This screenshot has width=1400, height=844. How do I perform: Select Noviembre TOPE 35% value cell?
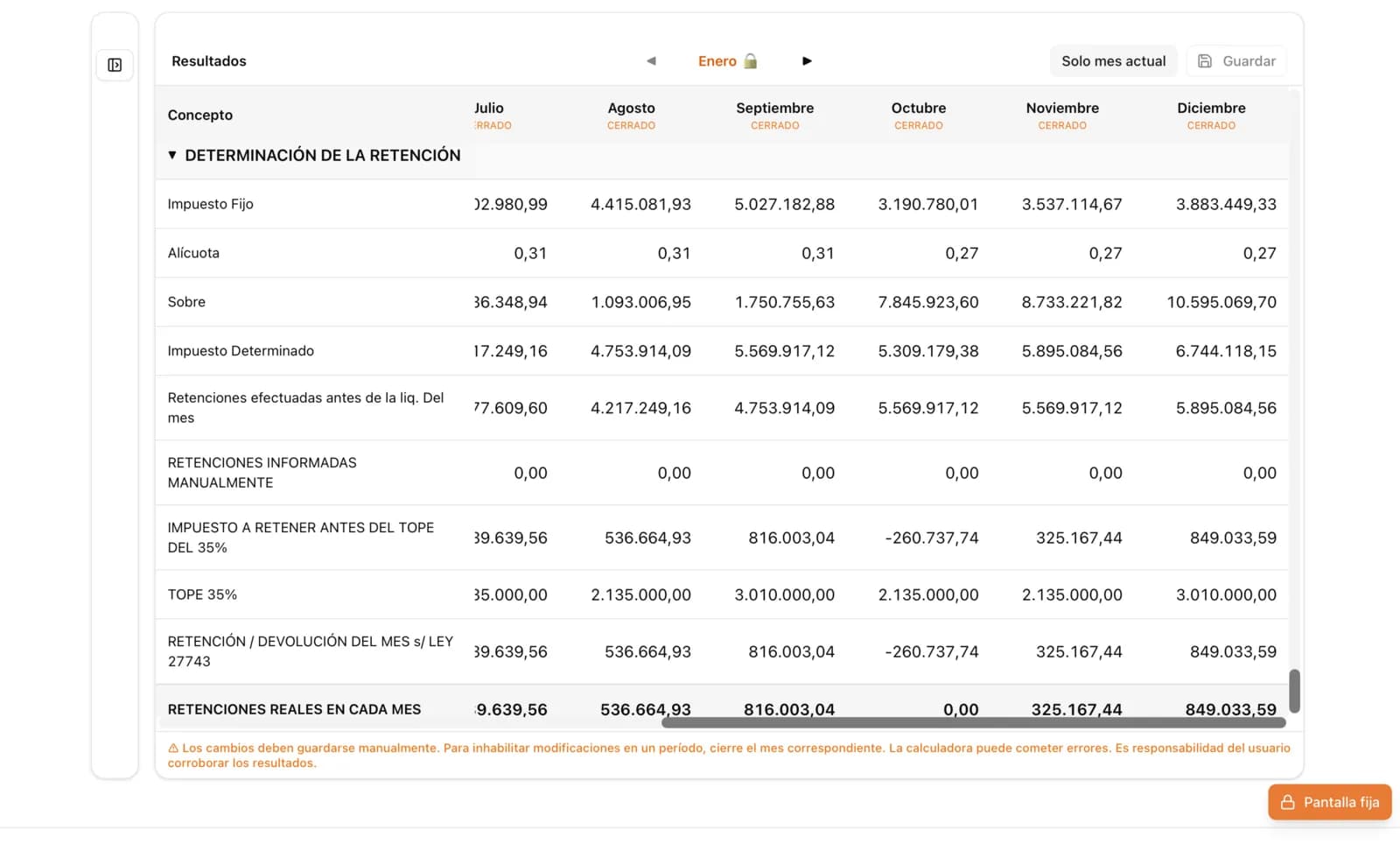[1071, 595]
